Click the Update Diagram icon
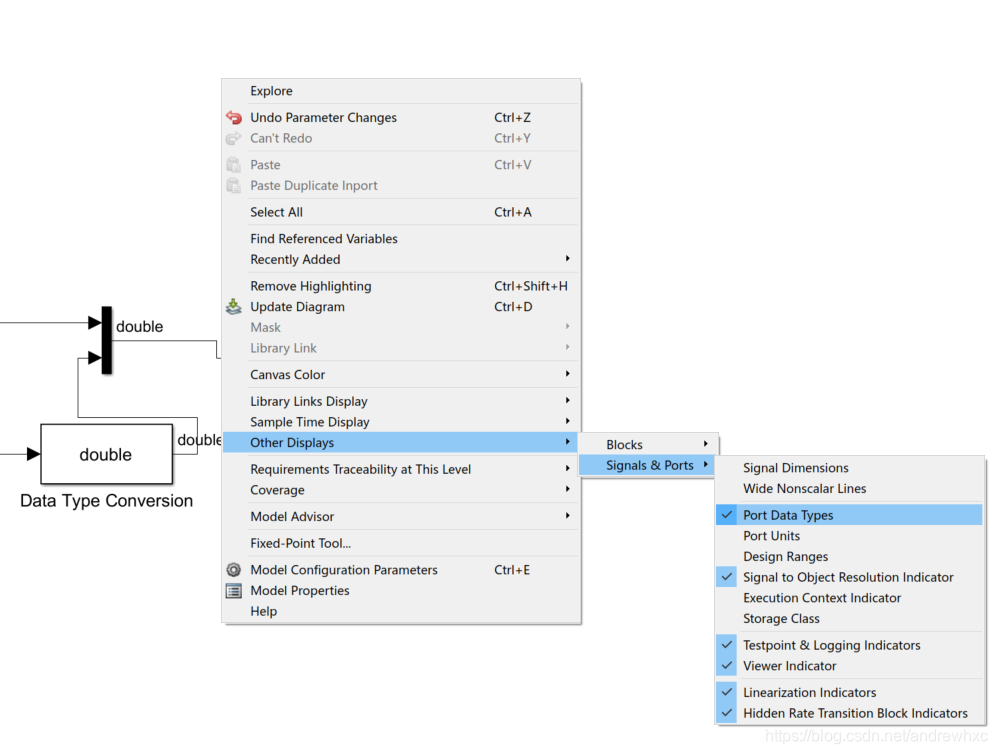The height and width of the screenshot is (754, 997). pos(234,307)
